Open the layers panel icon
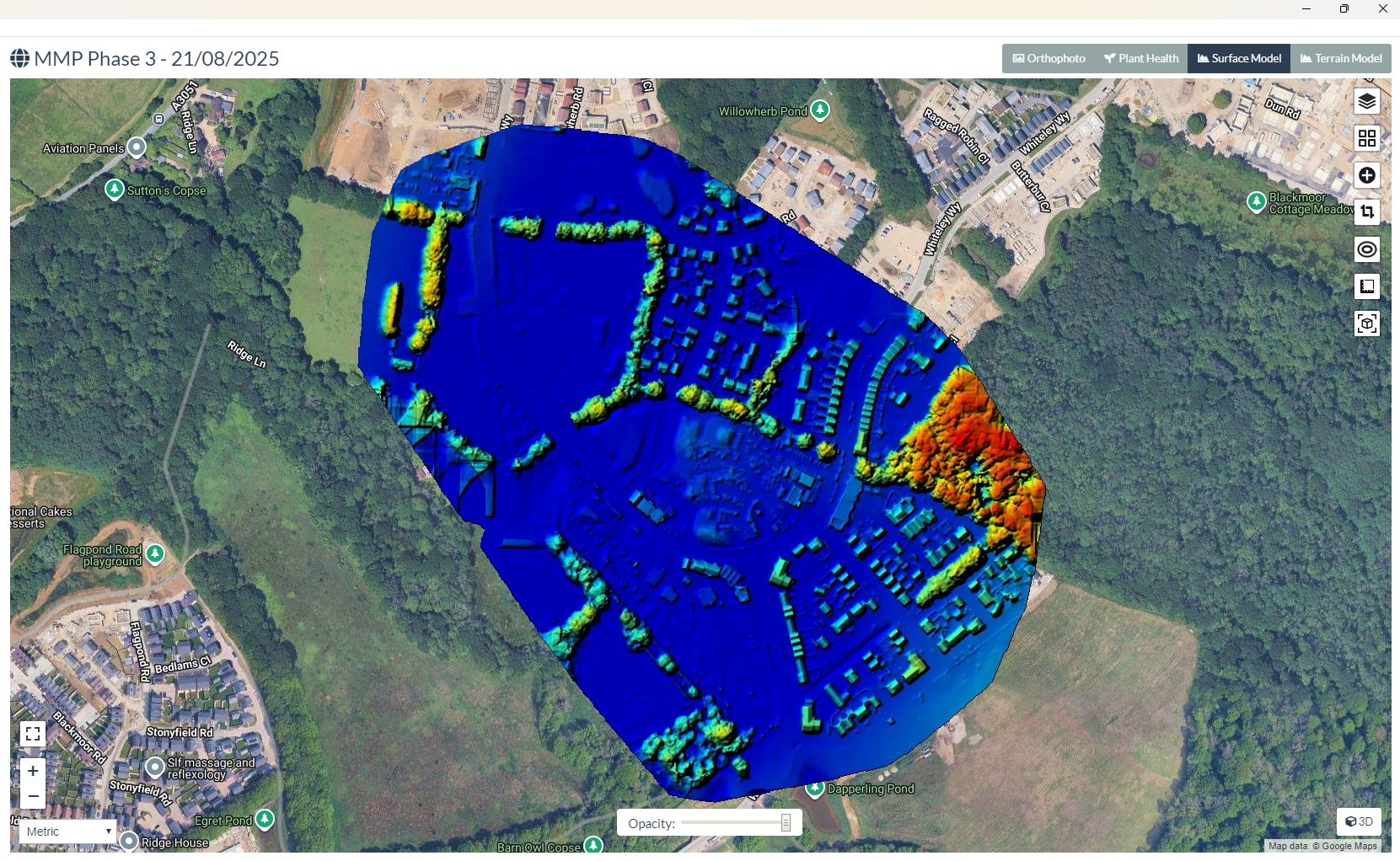Image resolution: width=1400 pixels, height=861 pixels. point(1367,101)
